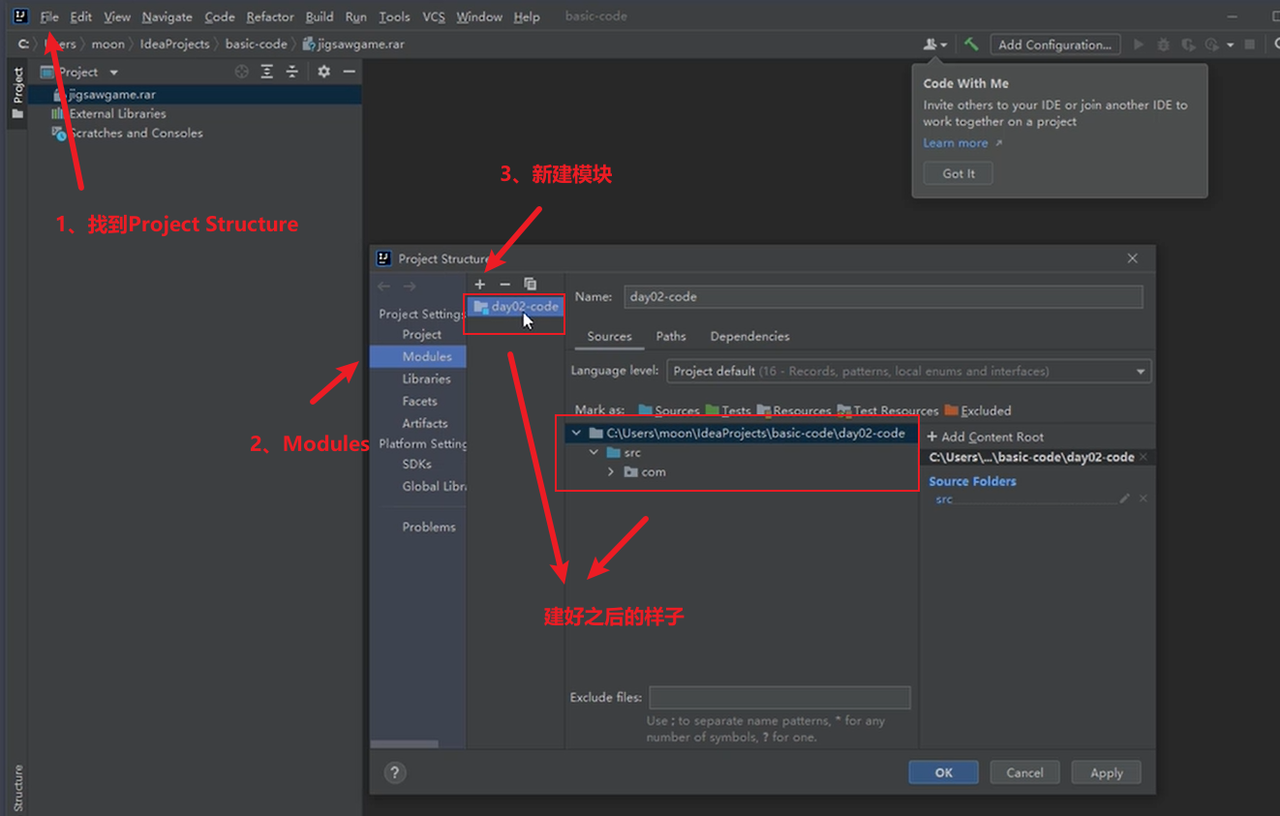This screenshot has width=1280, height=816.
Task: Select the Sources tab
Action: click(609, 336)
